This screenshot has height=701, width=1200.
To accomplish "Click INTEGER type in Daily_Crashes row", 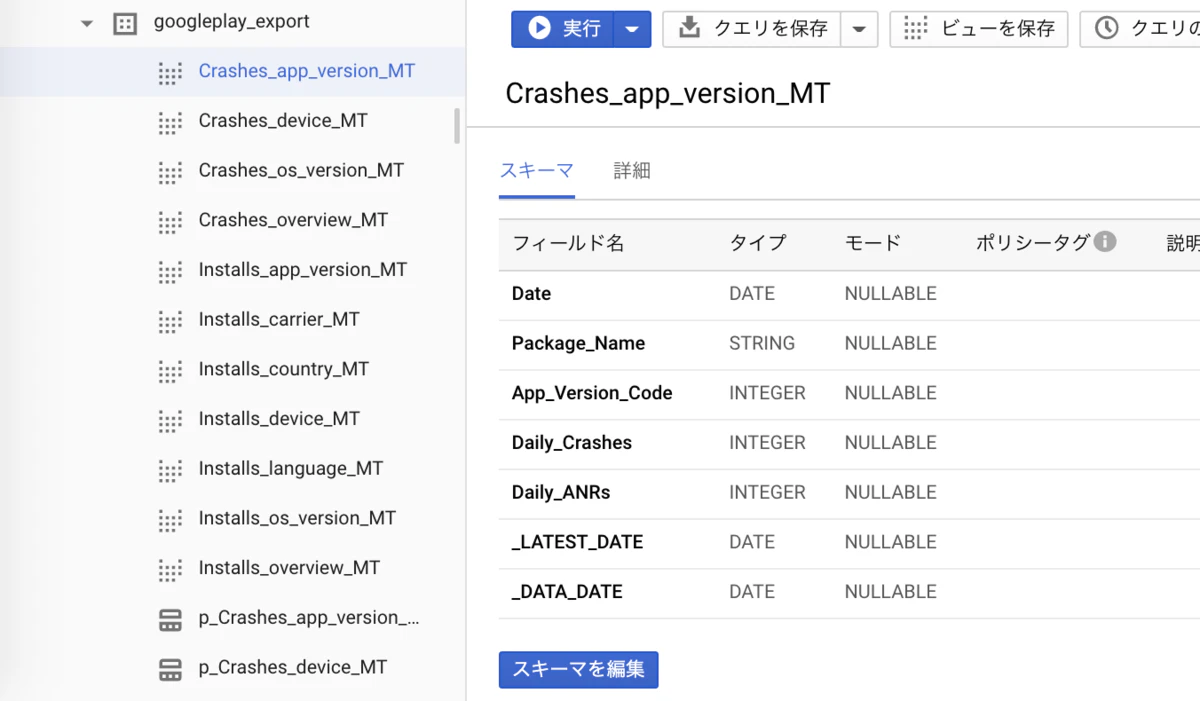I will tap(767, 442).
